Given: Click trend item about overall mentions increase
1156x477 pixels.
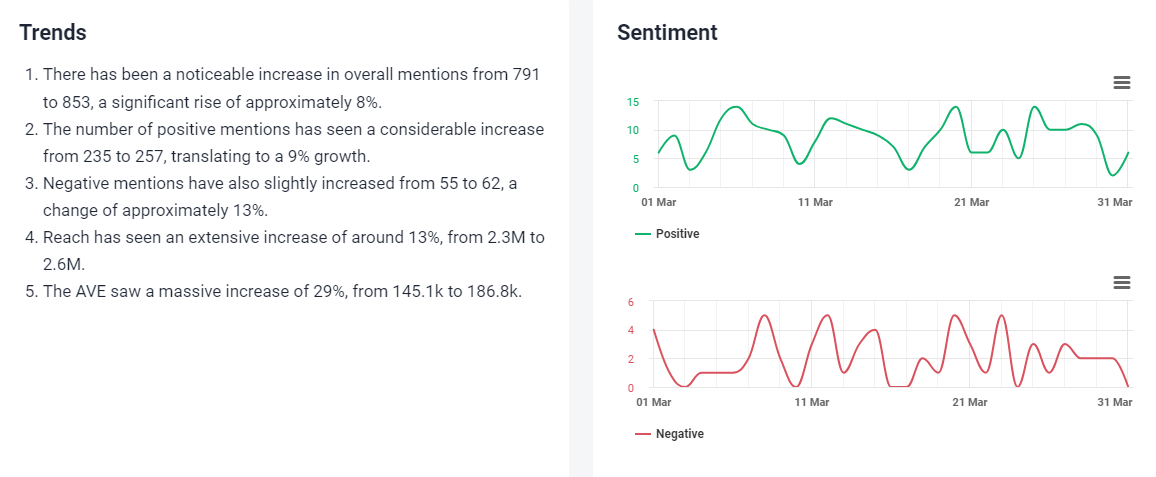Looking at the screenshot, I should click(x=283, y=88).
